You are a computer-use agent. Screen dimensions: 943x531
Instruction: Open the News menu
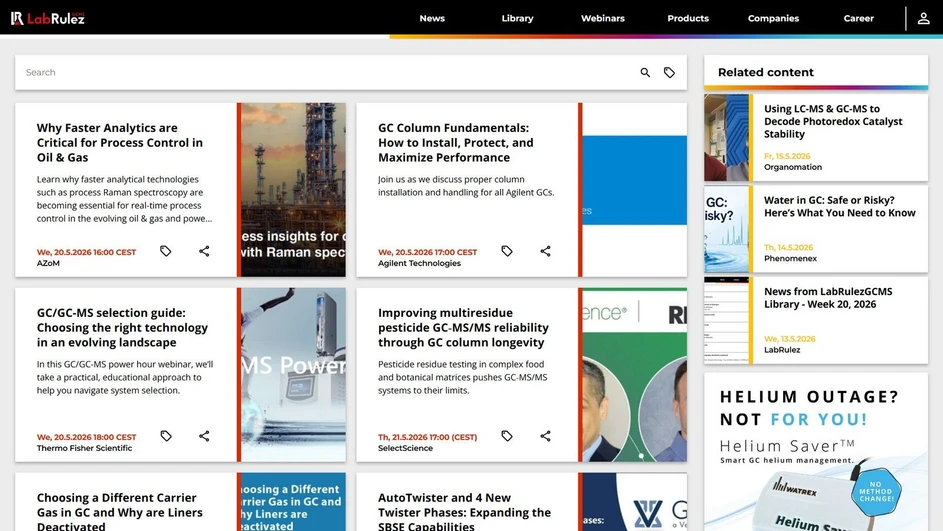[432, 19]
